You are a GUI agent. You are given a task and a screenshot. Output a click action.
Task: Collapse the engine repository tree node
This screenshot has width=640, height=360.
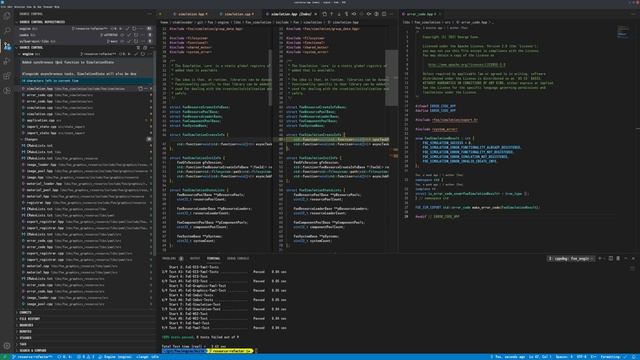pyautogui.click(x=20, y=54)
